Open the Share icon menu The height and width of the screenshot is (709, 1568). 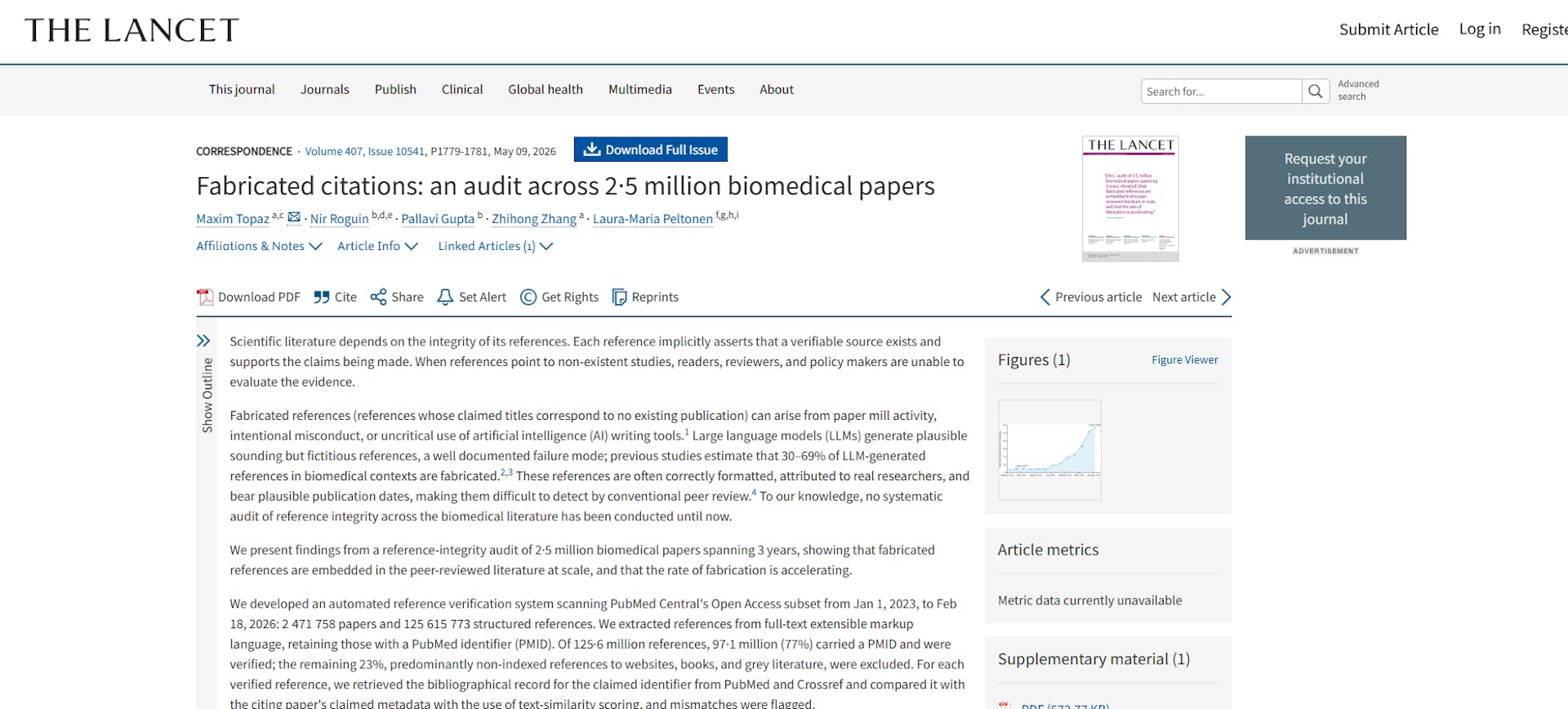point(378,297)
